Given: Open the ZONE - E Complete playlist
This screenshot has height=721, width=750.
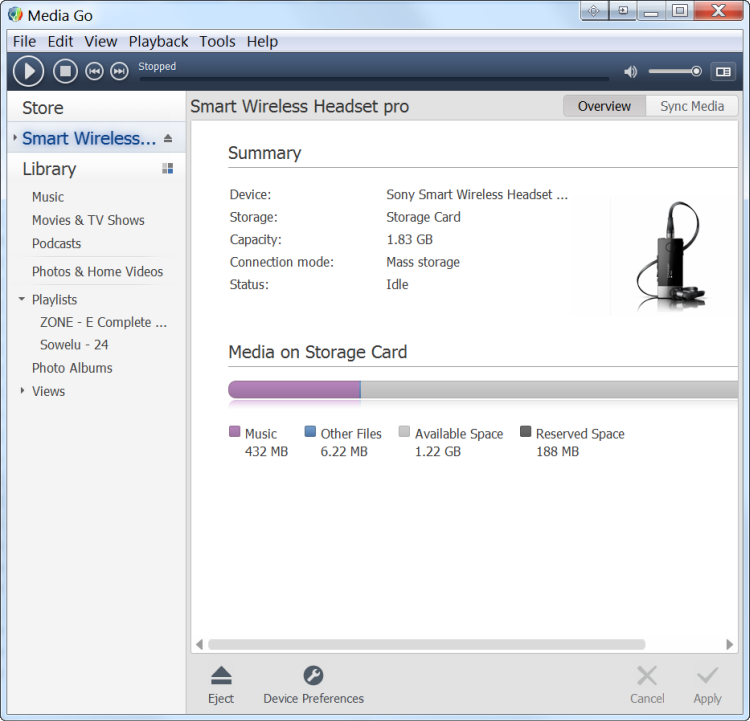Looking at the screenshot, I should point(103,322).
